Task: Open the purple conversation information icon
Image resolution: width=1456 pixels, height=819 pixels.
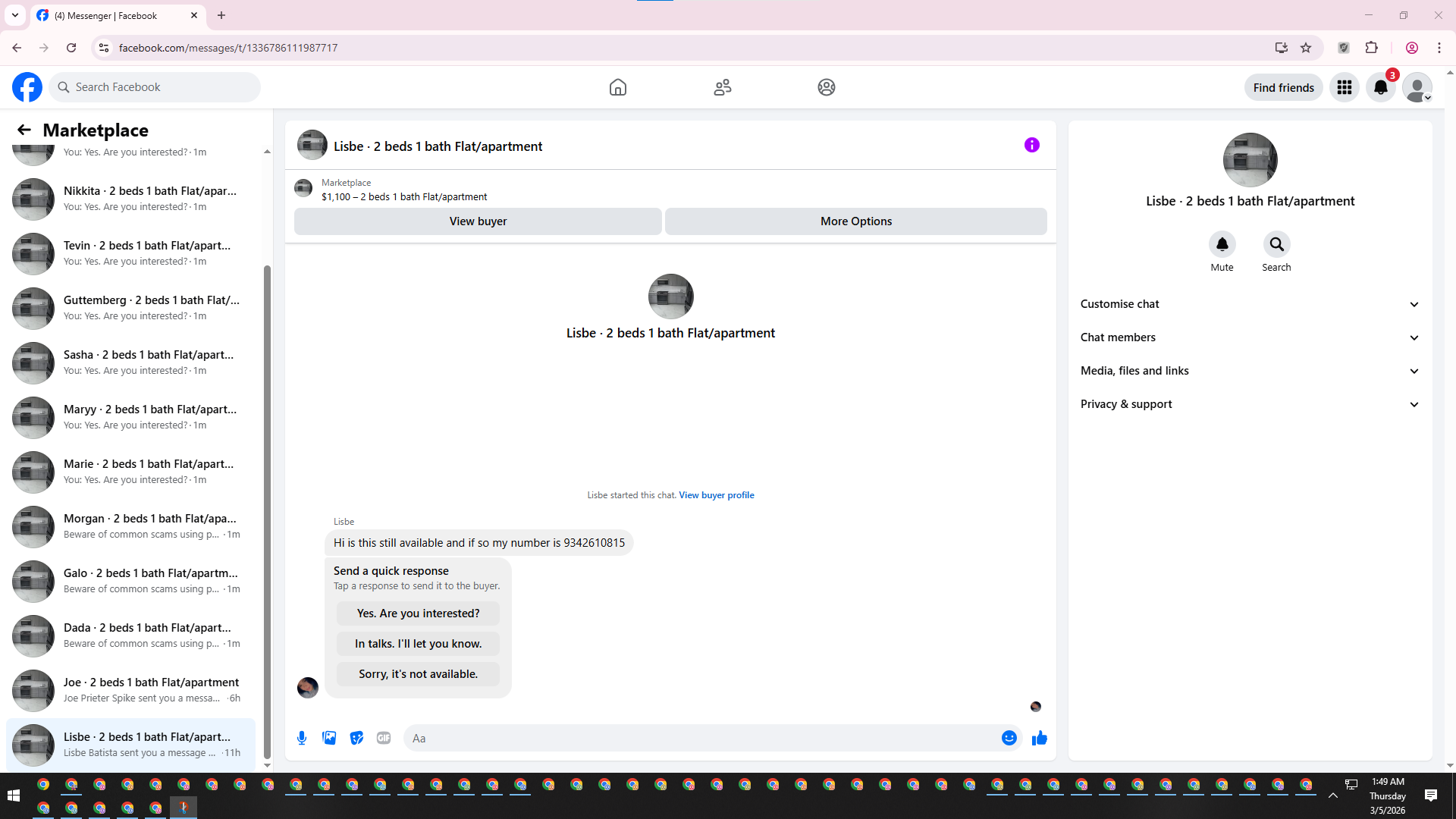Action: pyautogui.click(x=1032, y=145)
